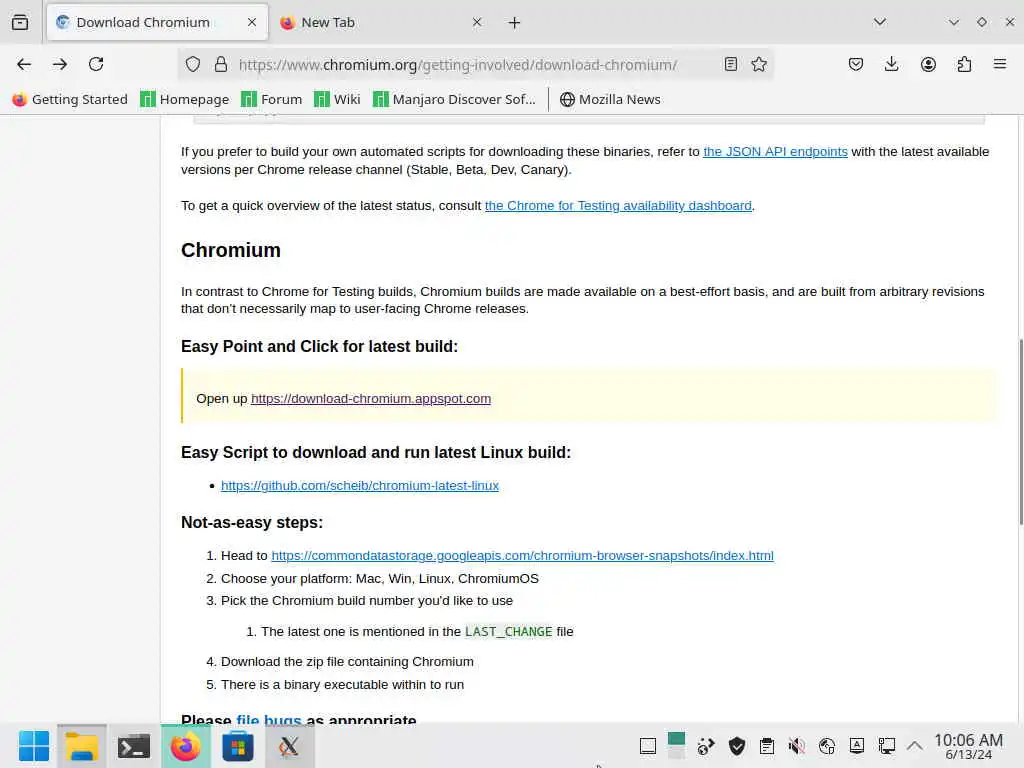Open the Getting Started bookmark

[x=70, y=99]
